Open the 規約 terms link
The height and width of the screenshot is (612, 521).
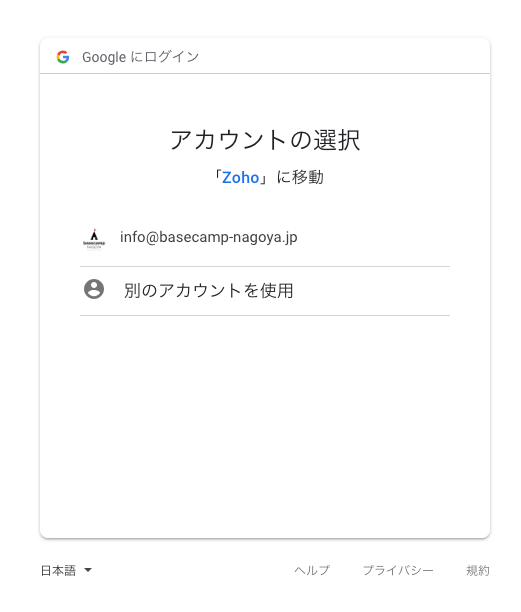point(478,570)
